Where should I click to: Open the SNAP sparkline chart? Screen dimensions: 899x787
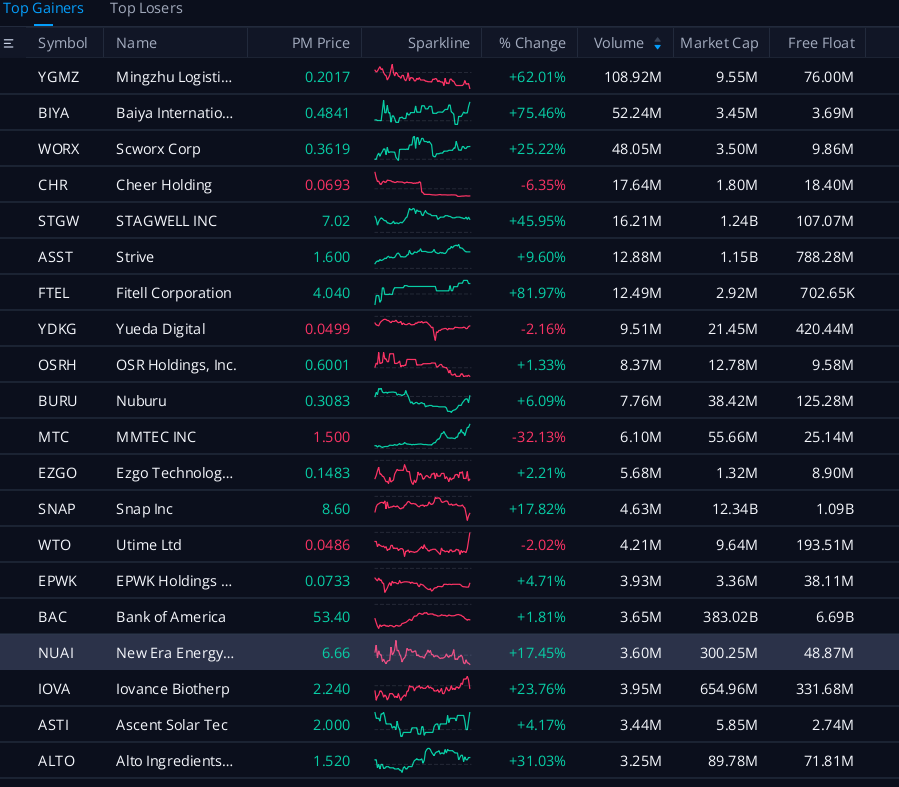[422, 509]
